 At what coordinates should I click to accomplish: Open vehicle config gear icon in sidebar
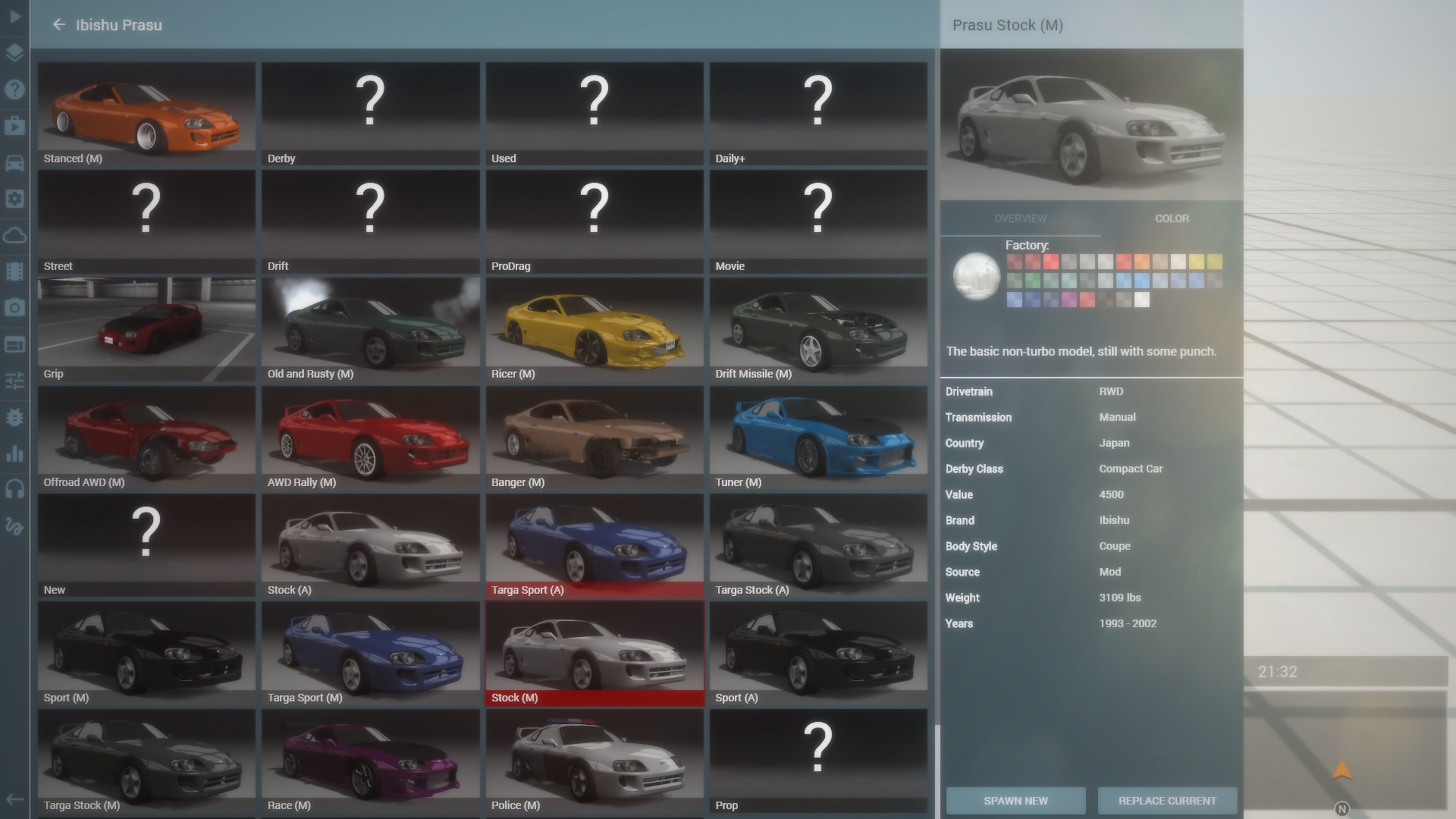pos(15,199)
